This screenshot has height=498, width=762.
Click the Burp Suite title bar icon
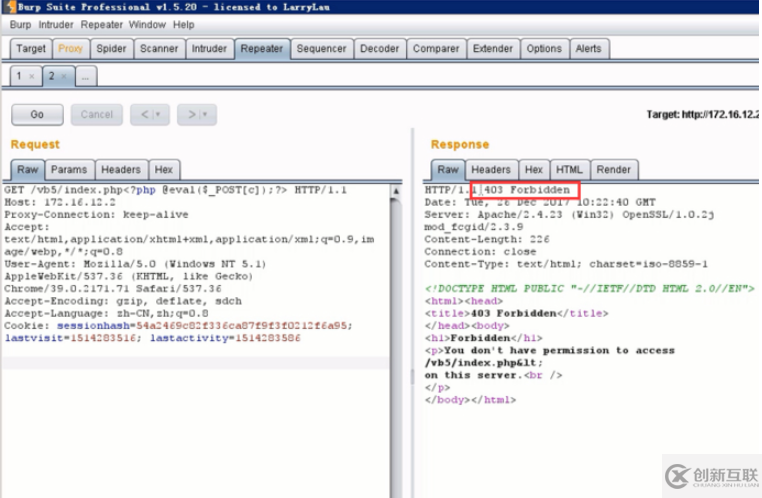click(x=11, y=7)
